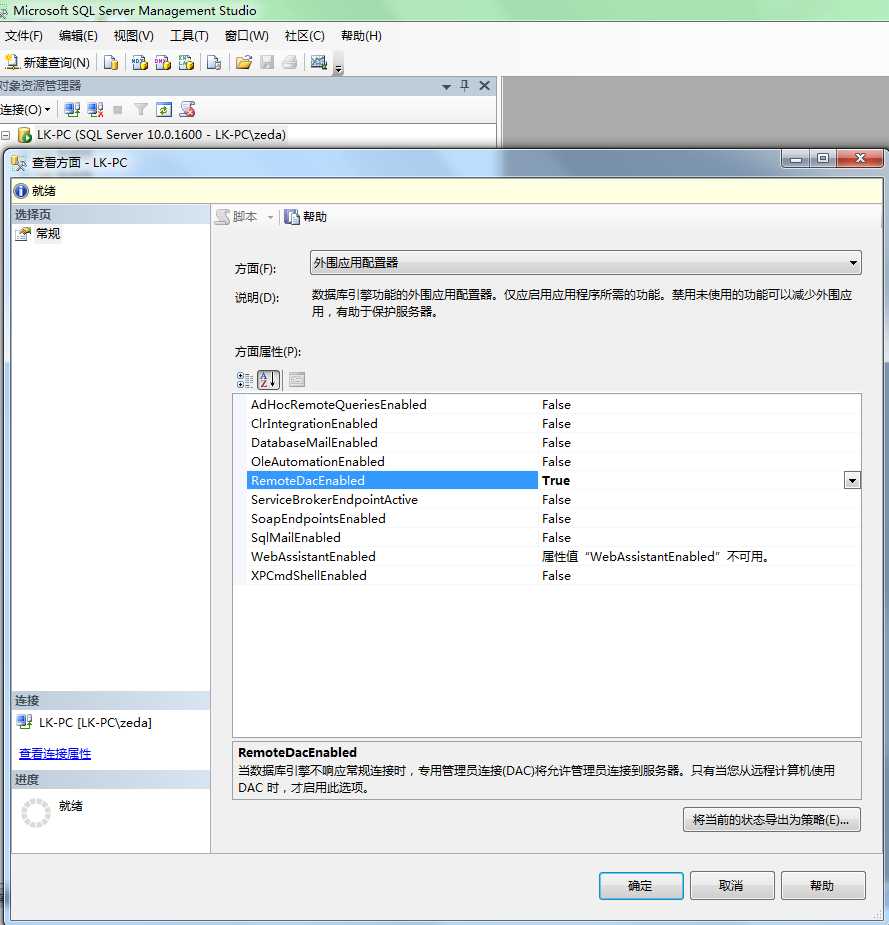The height and width of the screenshot is (925, 889).
Task: Open the 编辑(E) menu
Action: coord(78,36)
